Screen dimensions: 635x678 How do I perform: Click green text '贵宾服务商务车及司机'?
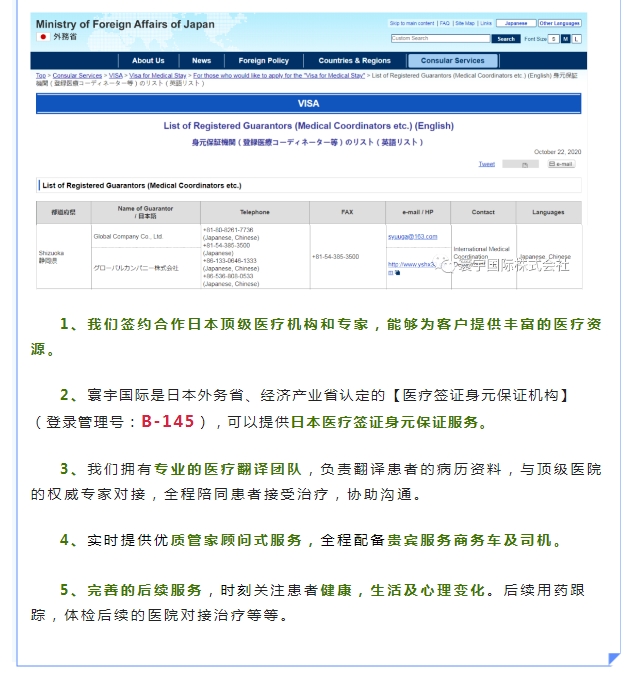[x=469, y=540]
